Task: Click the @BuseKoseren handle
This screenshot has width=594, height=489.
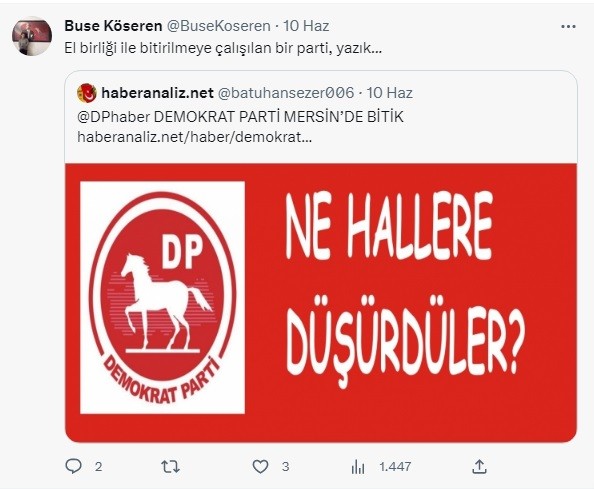Action: 219,26
